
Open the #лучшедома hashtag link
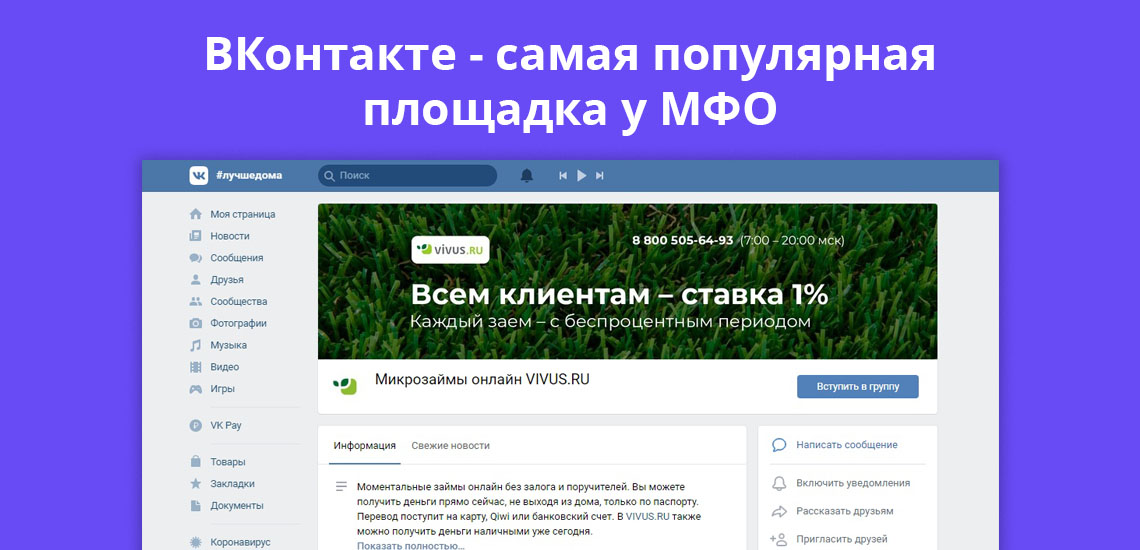click(x=249, y=175)
